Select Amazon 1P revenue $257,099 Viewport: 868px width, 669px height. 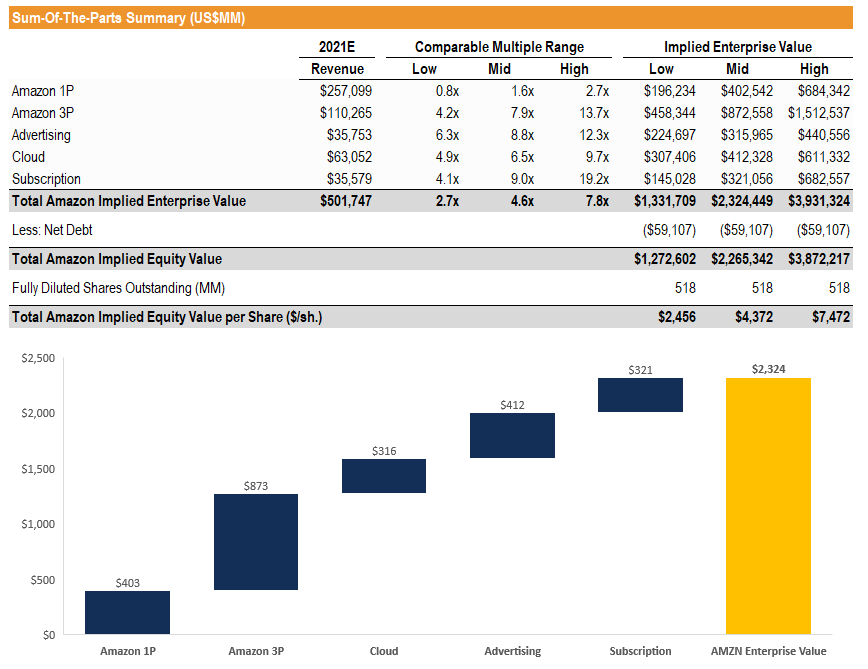(345, 91)
